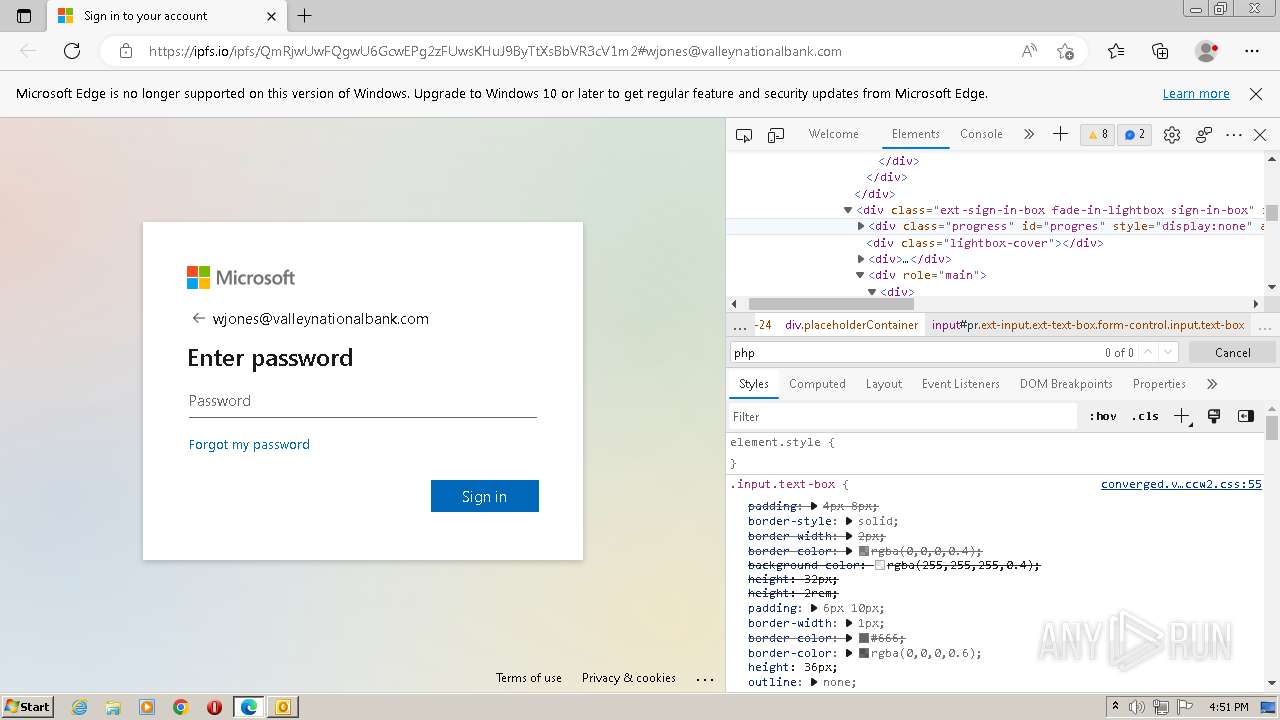Show more DevTools tool tabs
1280x720 pixels.
1028,134
